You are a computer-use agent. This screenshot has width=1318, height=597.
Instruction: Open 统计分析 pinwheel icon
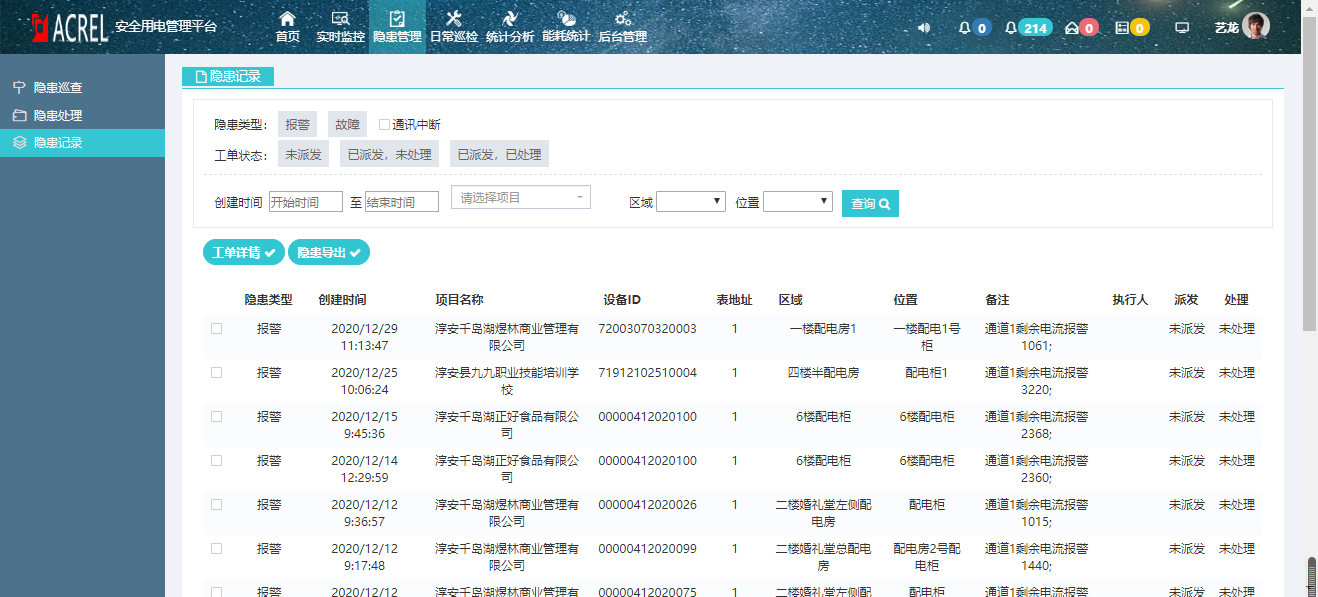point(509,18)
